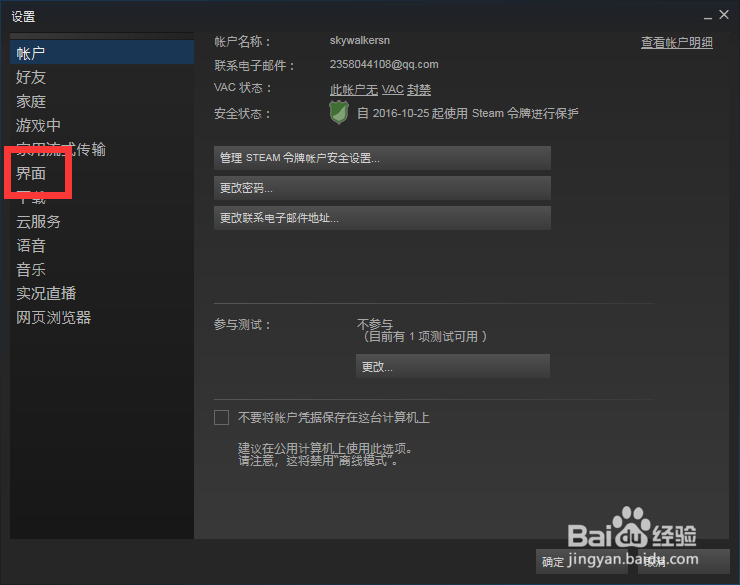Select the 帐户 settings category
This screenshot has height=585, width=740.
pos(101,53)
